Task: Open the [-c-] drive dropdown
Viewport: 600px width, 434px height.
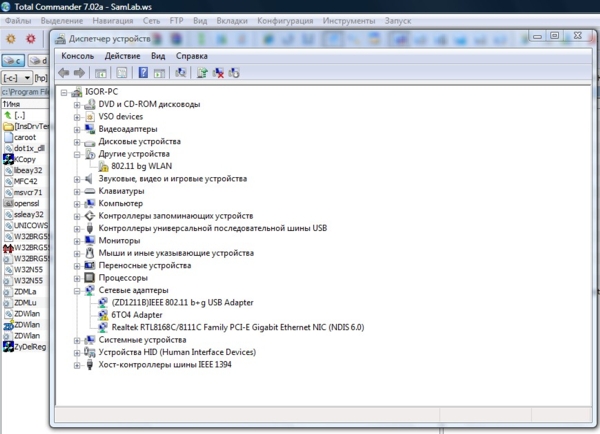Action: 17,78
